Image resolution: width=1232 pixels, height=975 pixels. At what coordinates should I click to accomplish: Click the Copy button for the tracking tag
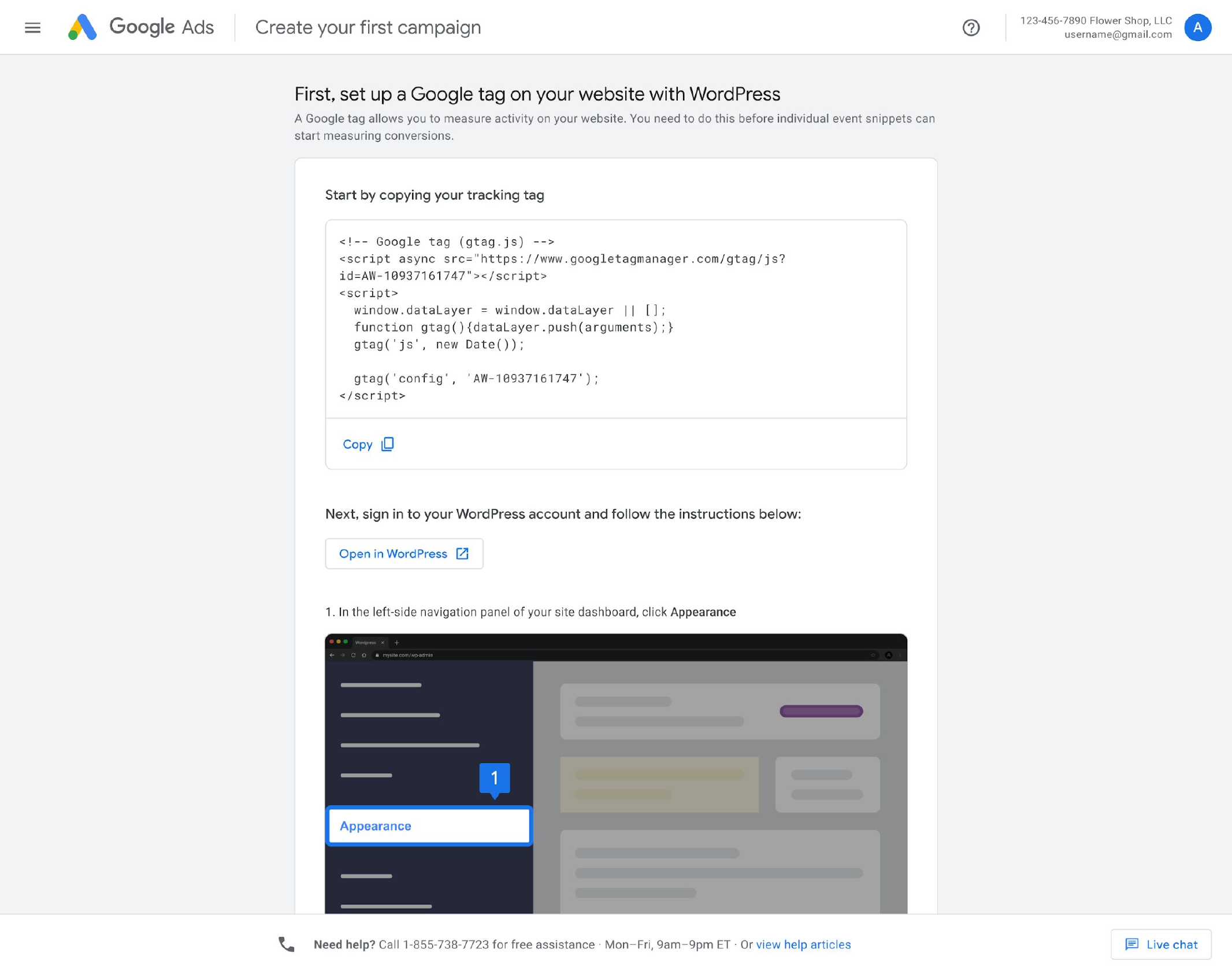tap(368, 444)
